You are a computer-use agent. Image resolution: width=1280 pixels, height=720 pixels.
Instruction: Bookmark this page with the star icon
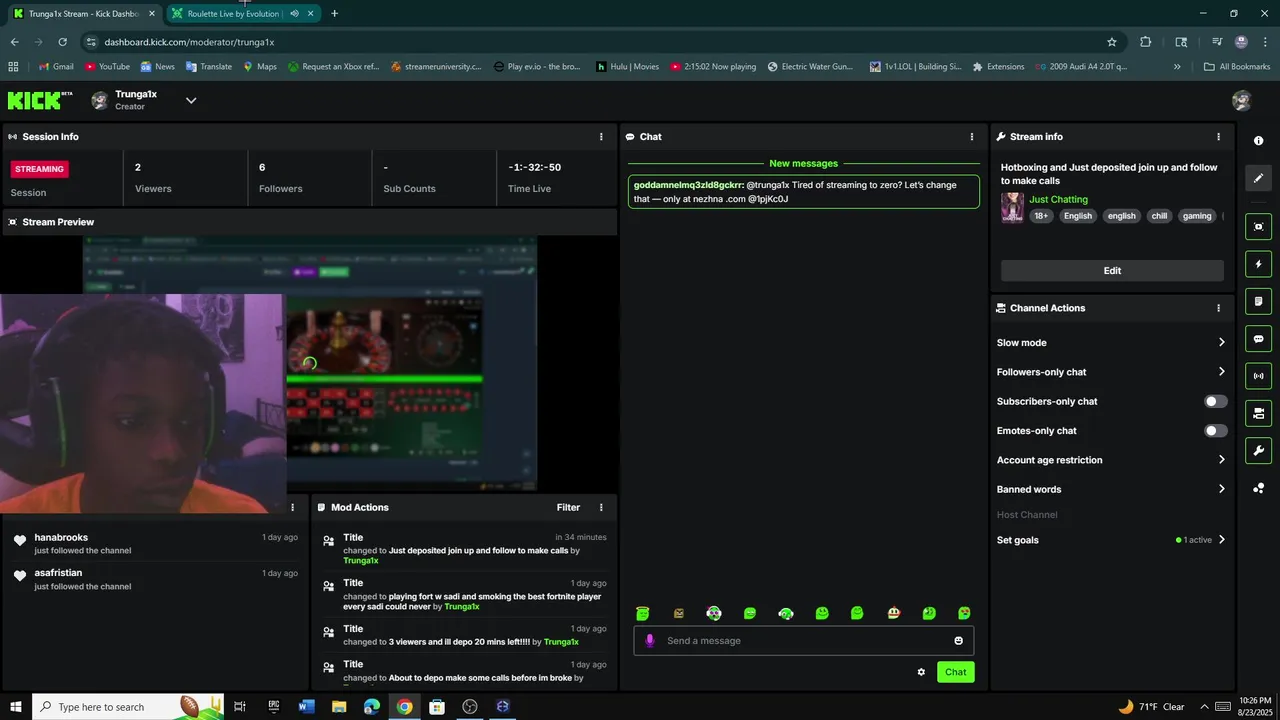click(1111, 42)
